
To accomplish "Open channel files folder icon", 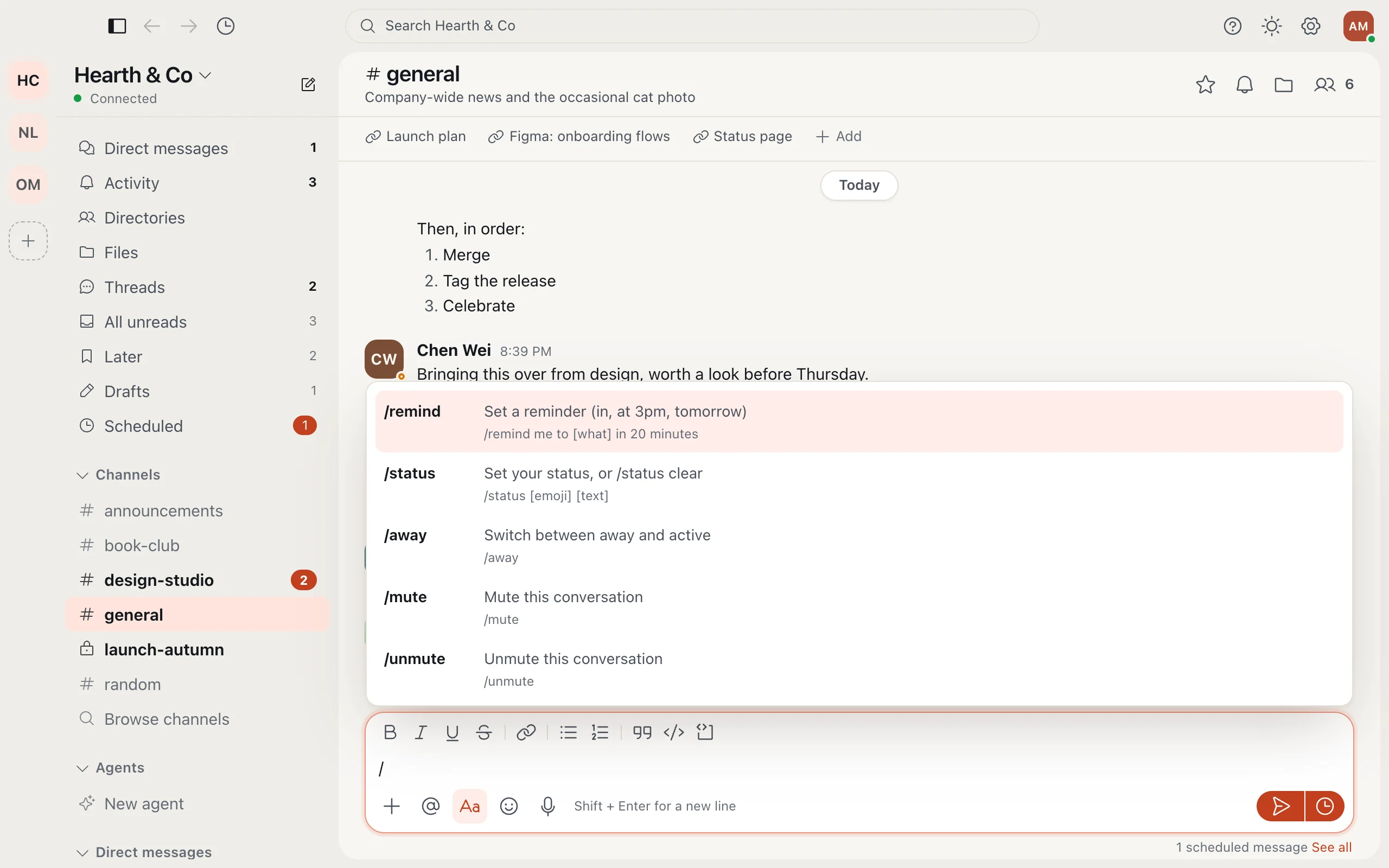I will click(1283, 85).
